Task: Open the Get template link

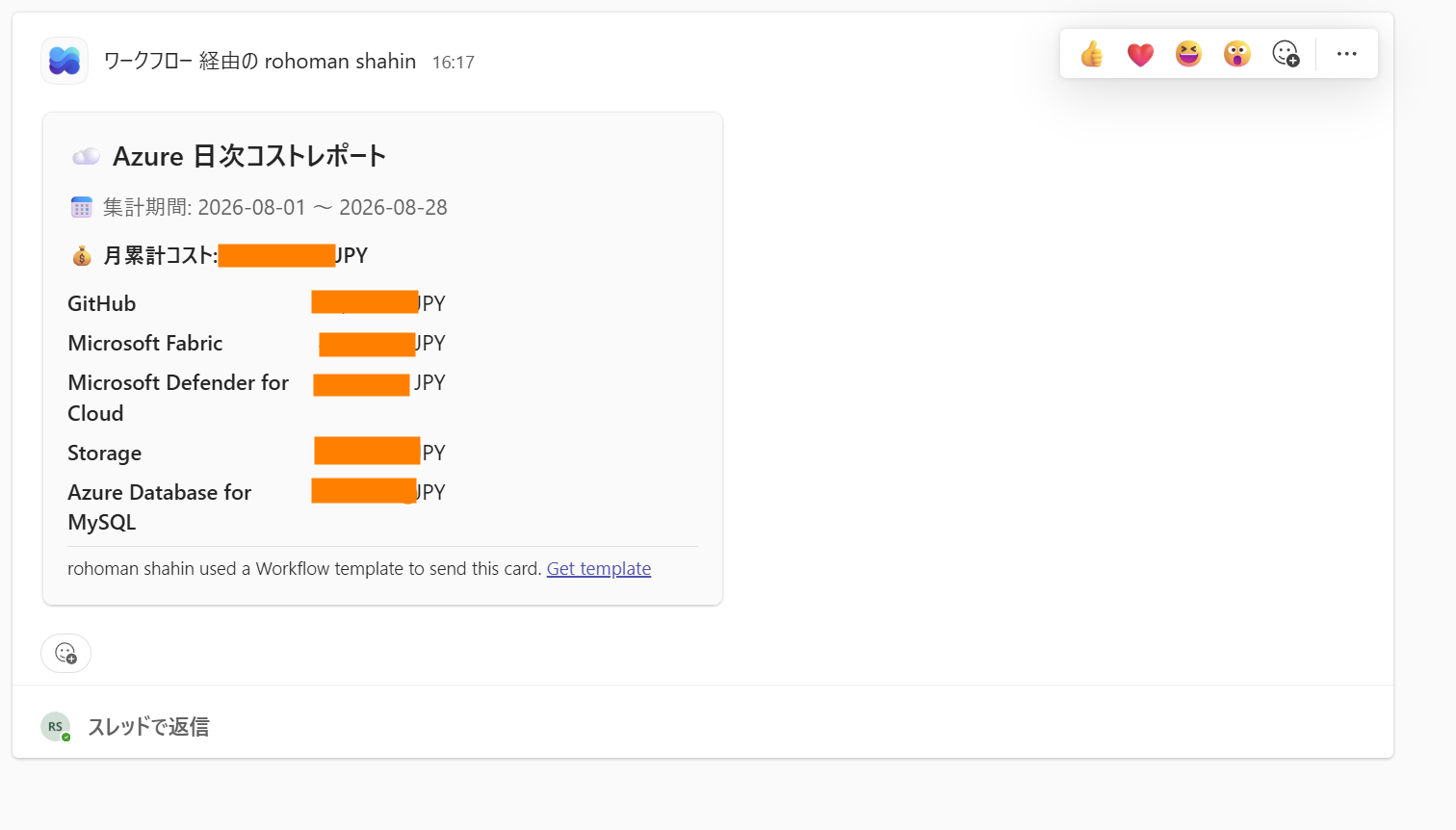Action: pyautogui.click(x=599, y=568)
